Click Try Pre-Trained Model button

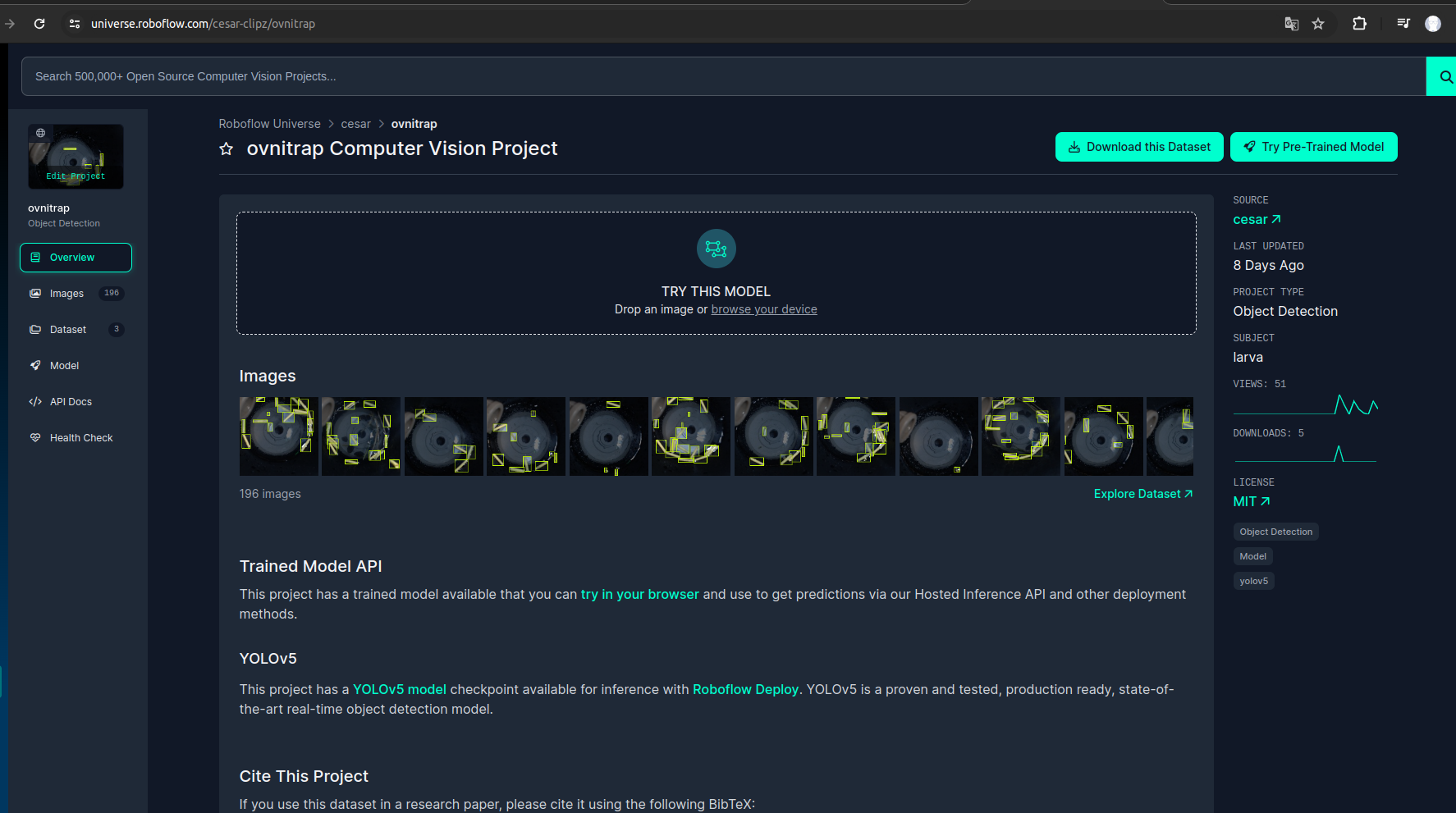coord(1313,147)
